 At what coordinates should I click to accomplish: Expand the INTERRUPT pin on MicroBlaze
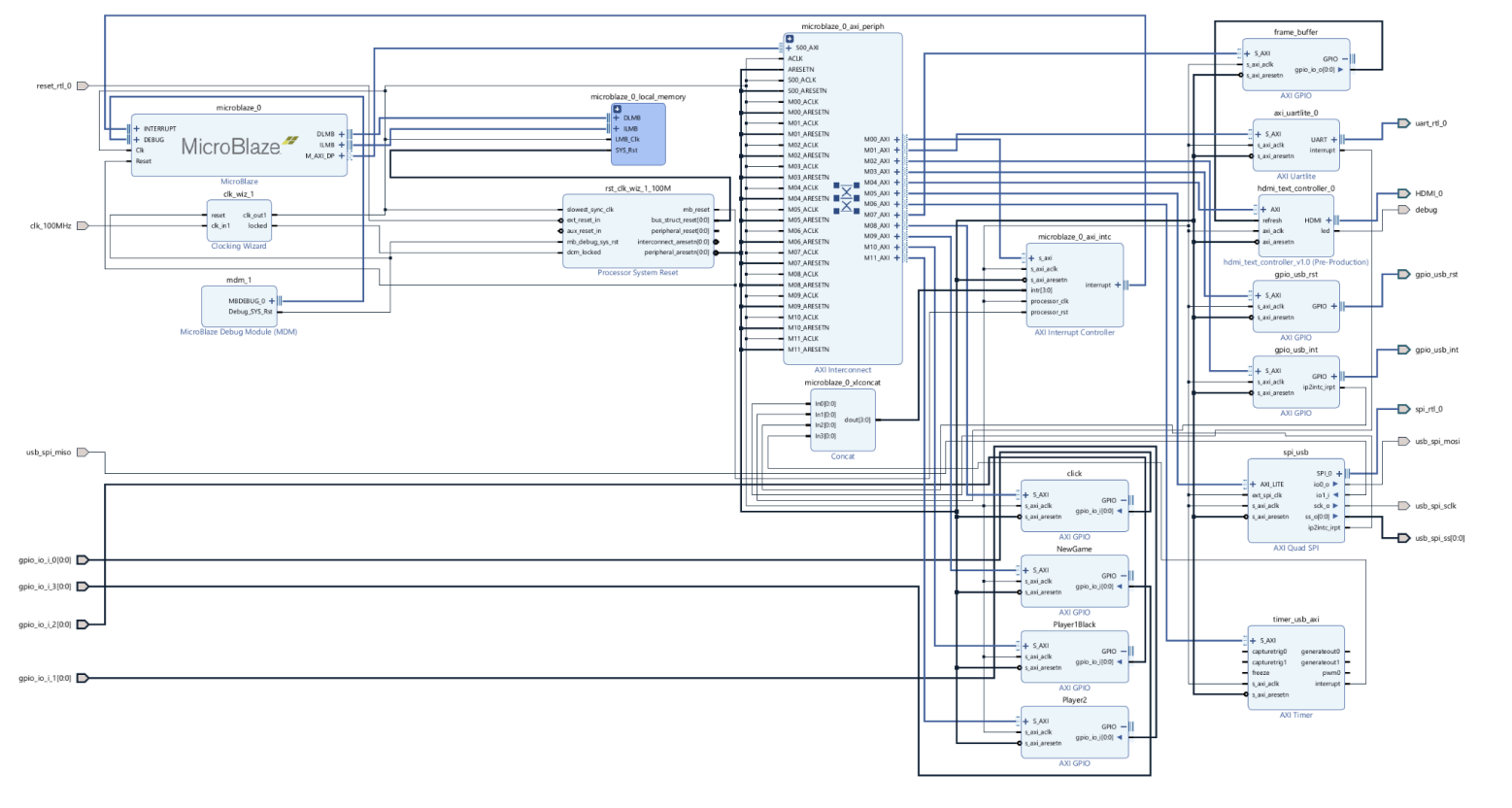(x=137, y=126)
